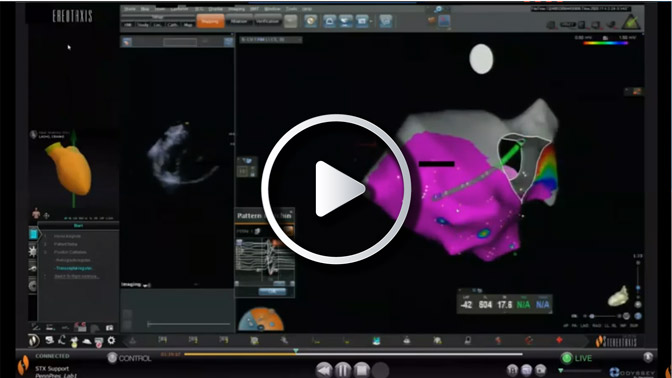
Task: Click the burst-shaped sidebar icon
Action: click(33, 251)
